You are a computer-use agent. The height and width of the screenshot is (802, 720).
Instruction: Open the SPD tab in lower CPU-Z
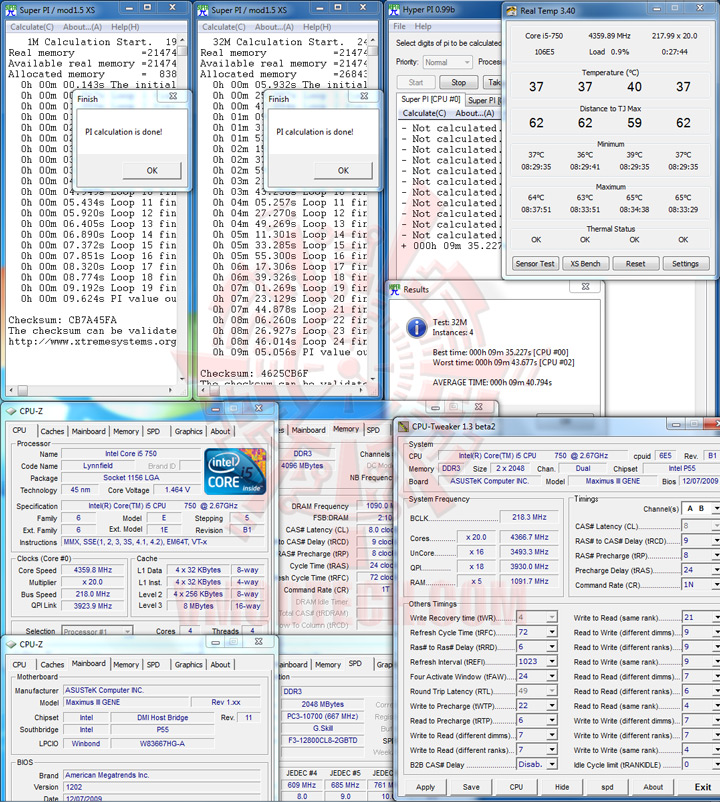coord(153,664)
